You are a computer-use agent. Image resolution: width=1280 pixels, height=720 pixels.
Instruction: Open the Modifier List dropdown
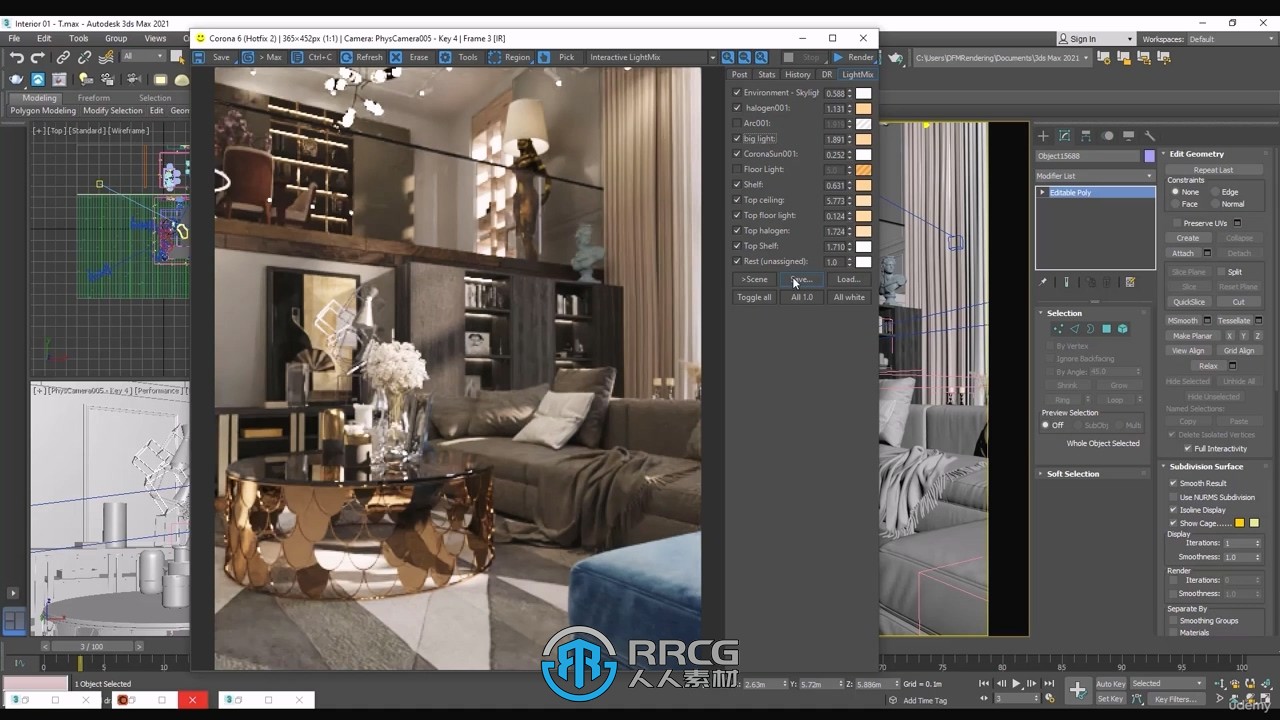[1094, 176]
